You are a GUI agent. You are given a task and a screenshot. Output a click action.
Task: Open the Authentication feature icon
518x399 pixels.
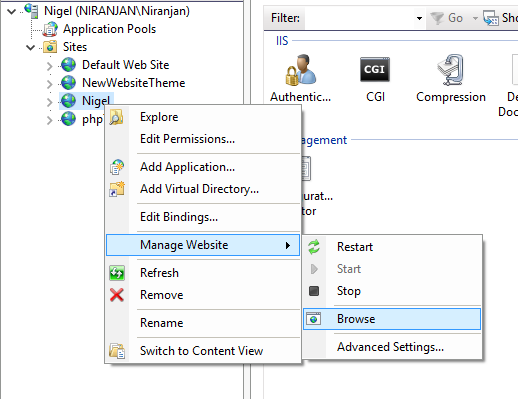pyautogui.click(x=300, y=69)
